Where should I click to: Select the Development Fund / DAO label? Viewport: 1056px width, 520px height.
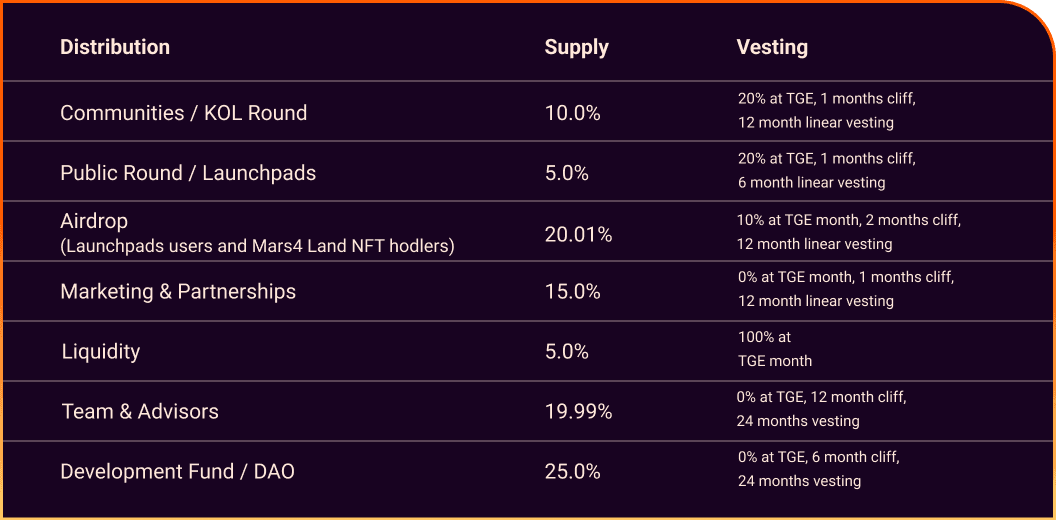pos(177,471)
